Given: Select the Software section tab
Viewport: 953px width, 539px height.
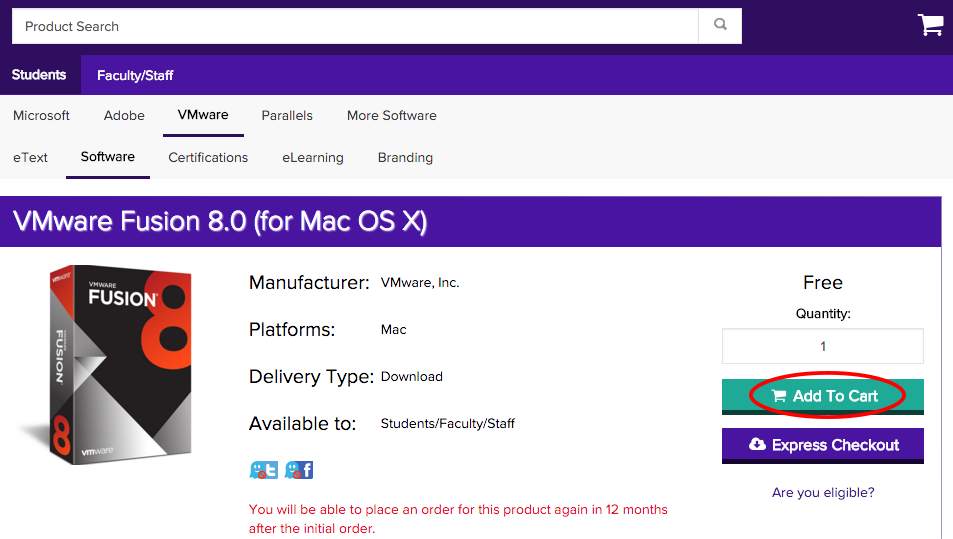Looking at the screenshot, I should click(x=108, y=157).
